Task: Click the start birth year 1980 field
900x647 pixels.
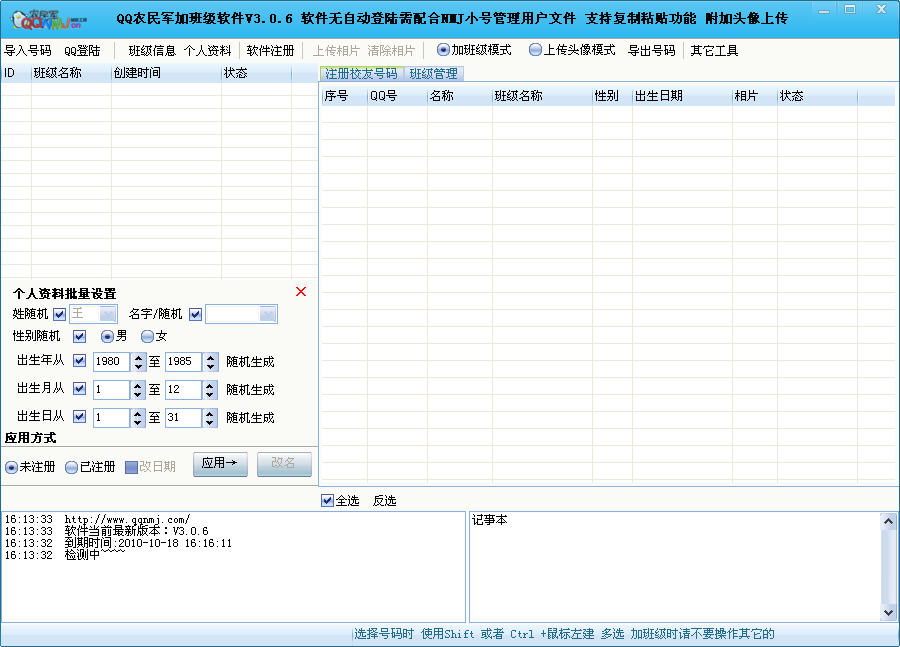Action: point(112,362)
